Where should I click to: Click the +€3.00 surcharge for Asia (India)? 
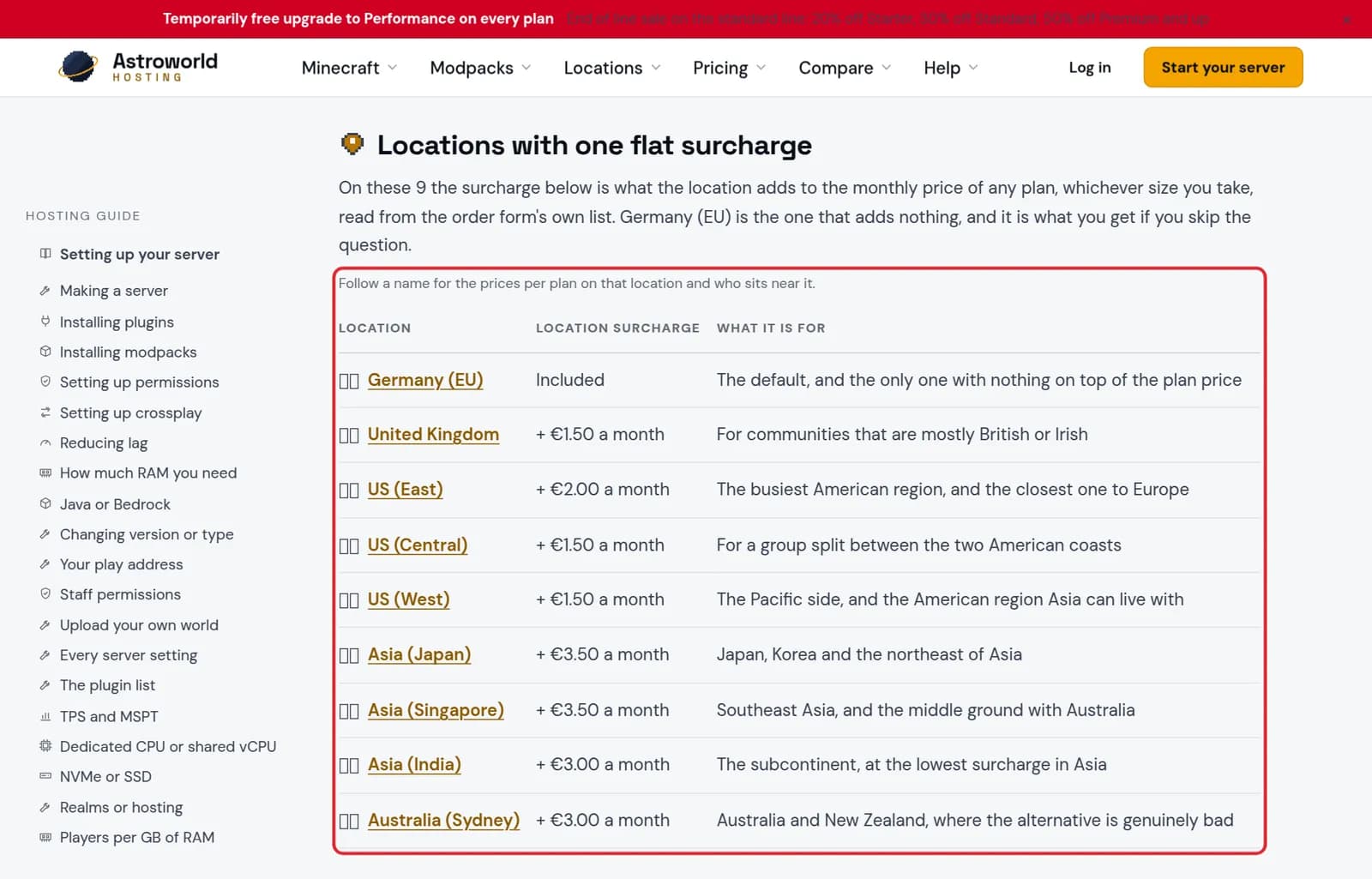pyautogui.click(x=603, y=764)
